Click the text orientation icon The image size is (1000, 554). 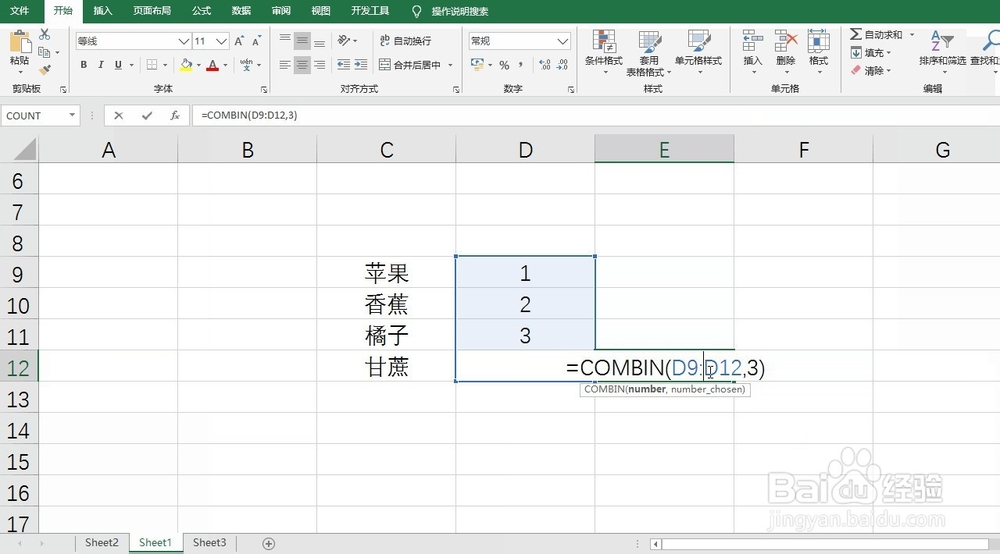point(344,41)
